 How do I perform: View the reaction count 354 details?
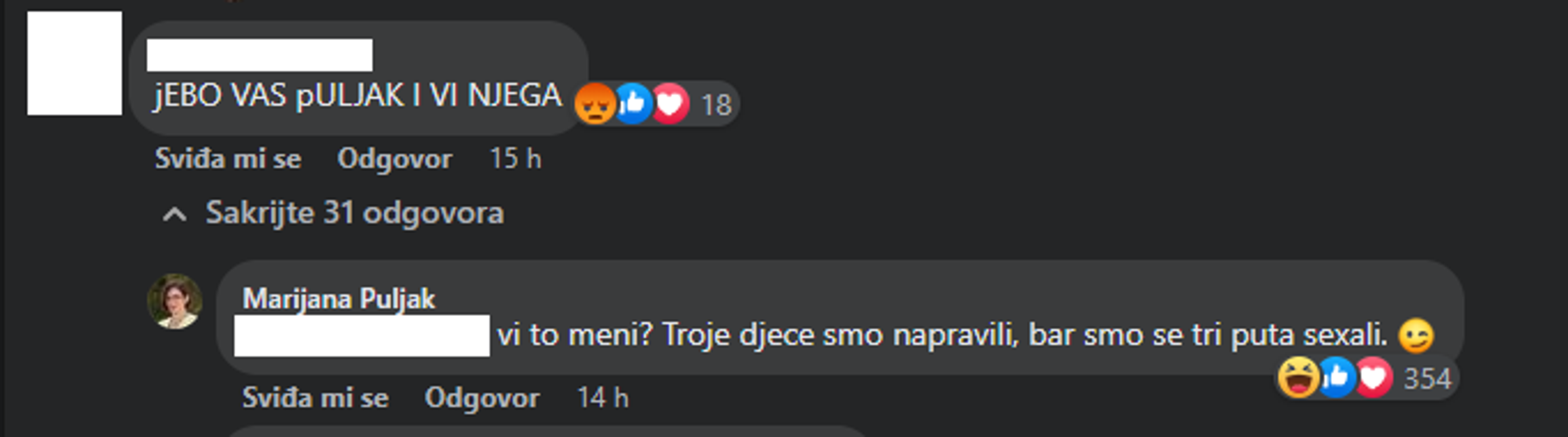(x=1427, y=379)
